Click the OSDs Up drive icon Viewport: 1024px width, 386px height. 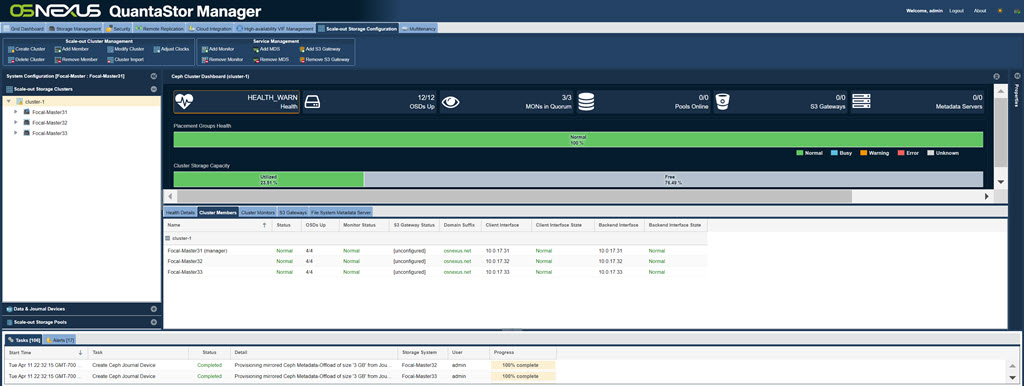[312, 102]
